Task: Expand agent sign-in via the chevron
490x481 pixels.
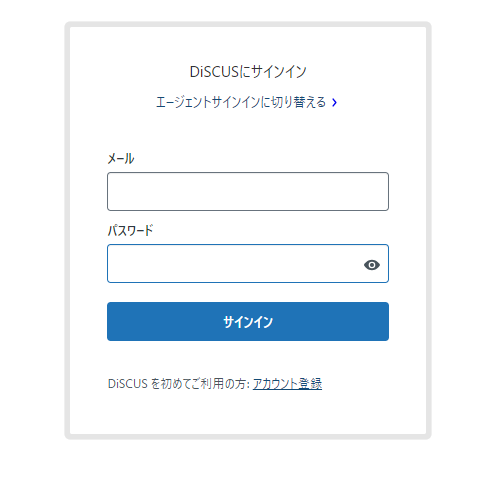Action: 334,102
